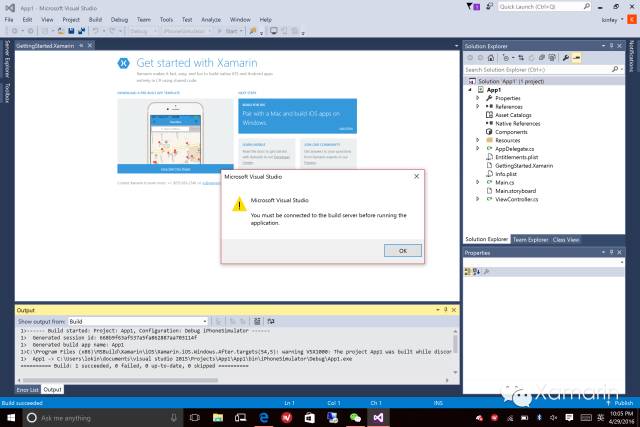The height and width of the screenshot is (427, 640).
Task: Click Publish in the status bar
Action: (620, 403)
